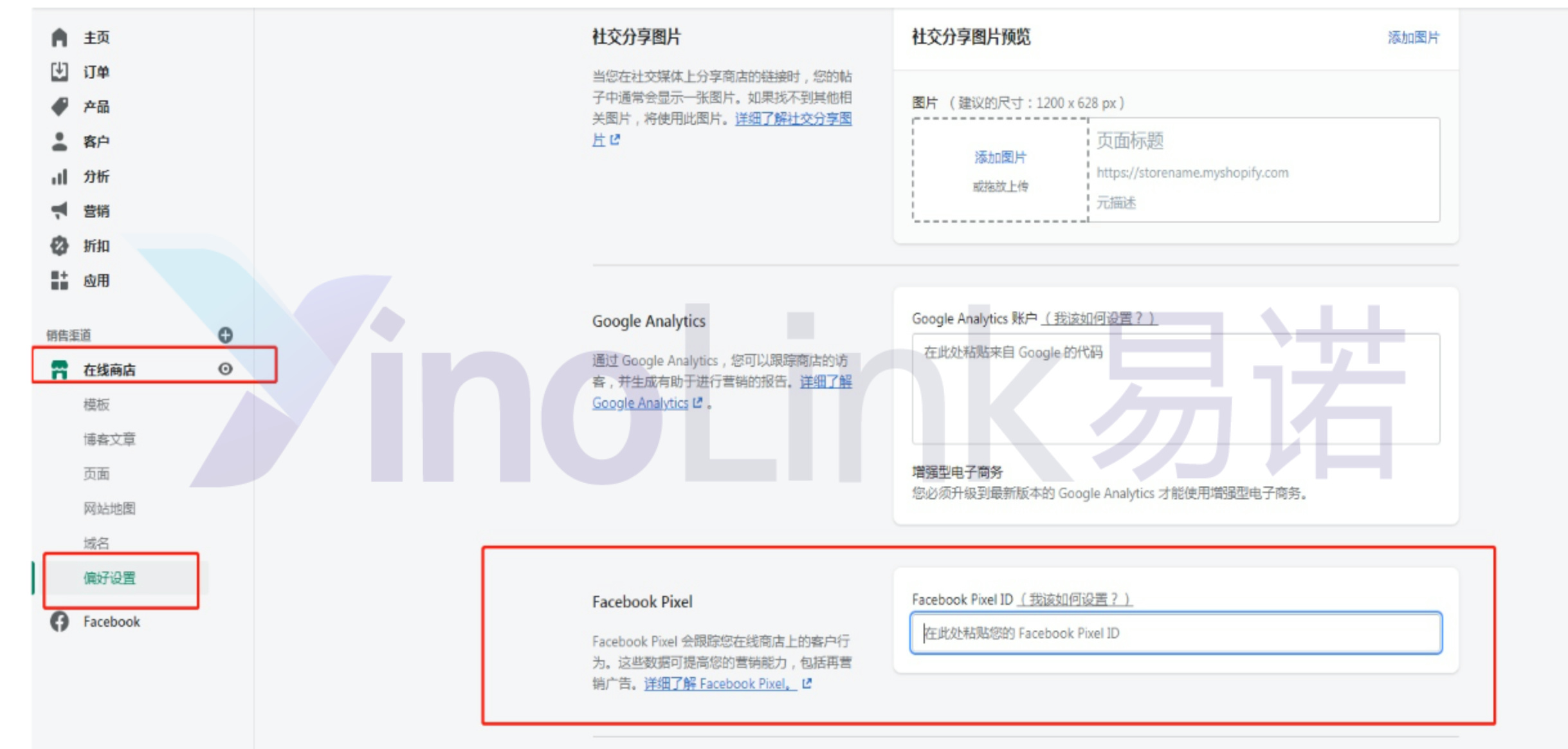Select 偏好设置 submenu item
Screen dimensions: 1568x749
[109, 578]
